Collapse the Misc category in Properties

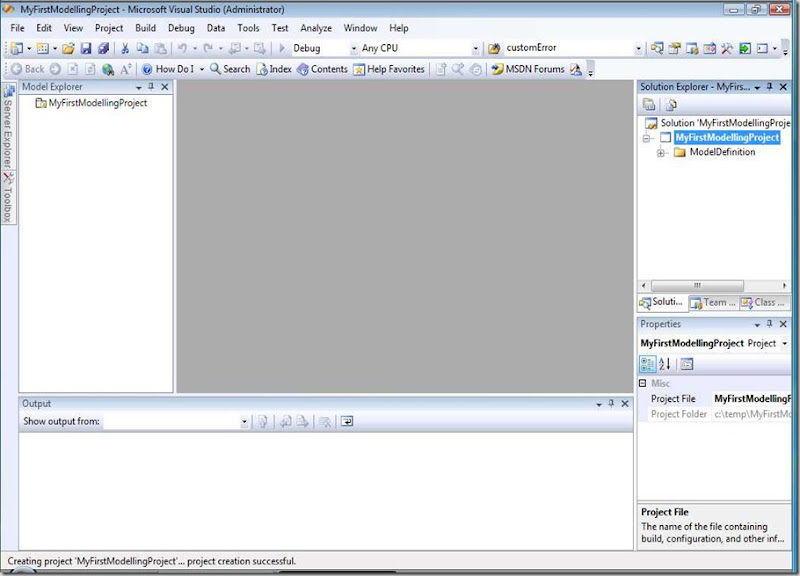coord(643,383)
